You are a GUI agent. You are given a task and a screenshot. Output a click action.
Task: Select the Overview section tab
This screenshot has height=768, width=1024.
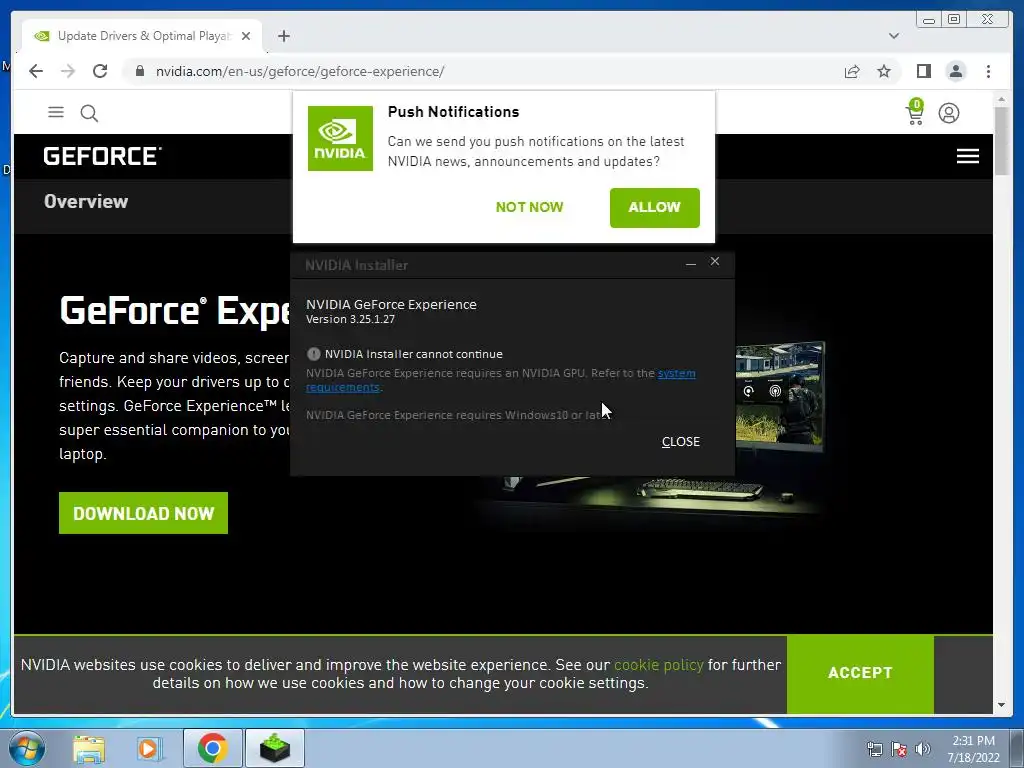click(x=86, y=201)
